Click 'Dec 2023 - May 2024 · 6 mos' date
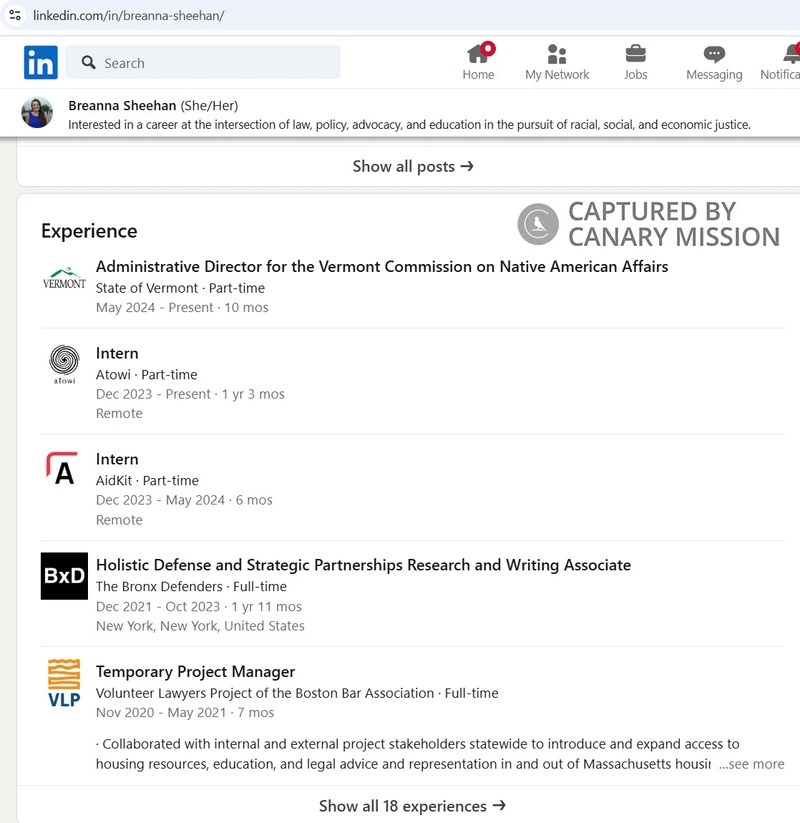Viewport: 800px width, 823px height. [184, 500]
